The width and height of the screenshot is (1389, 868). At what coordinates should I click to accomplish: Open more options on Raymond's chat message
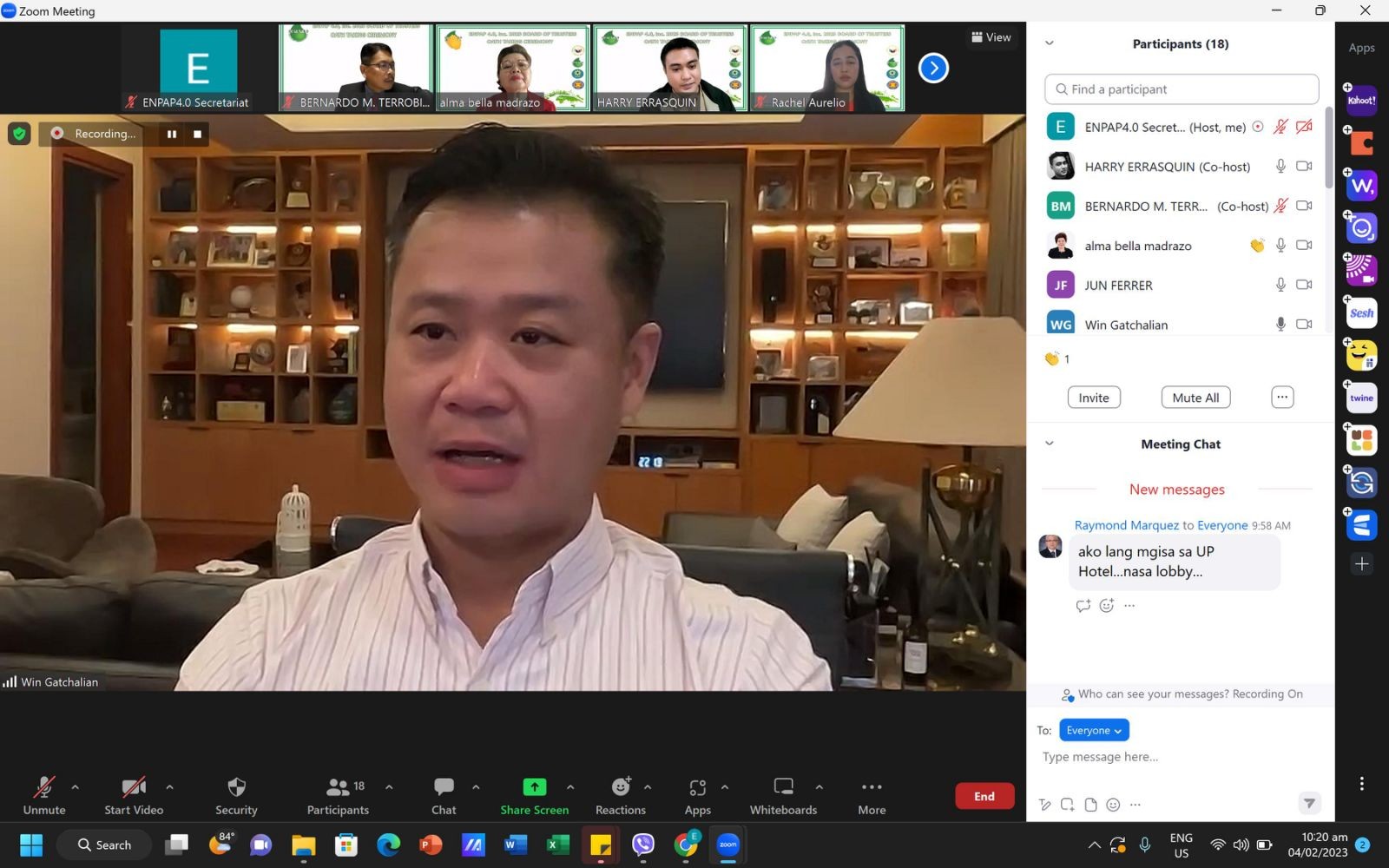click(x=1129, y=606)
